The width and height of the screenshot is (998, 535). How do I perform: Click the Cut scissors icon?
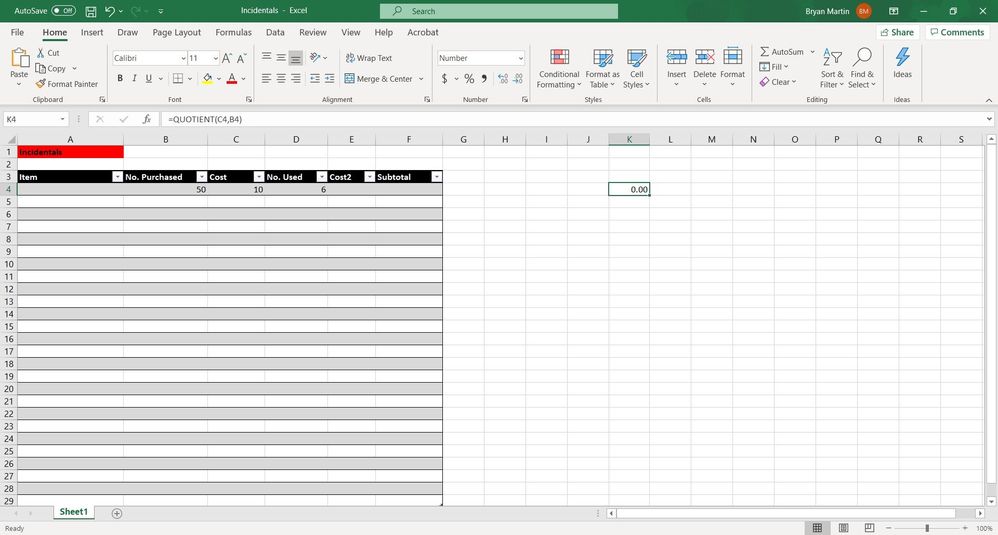click(x=41, y=53)
